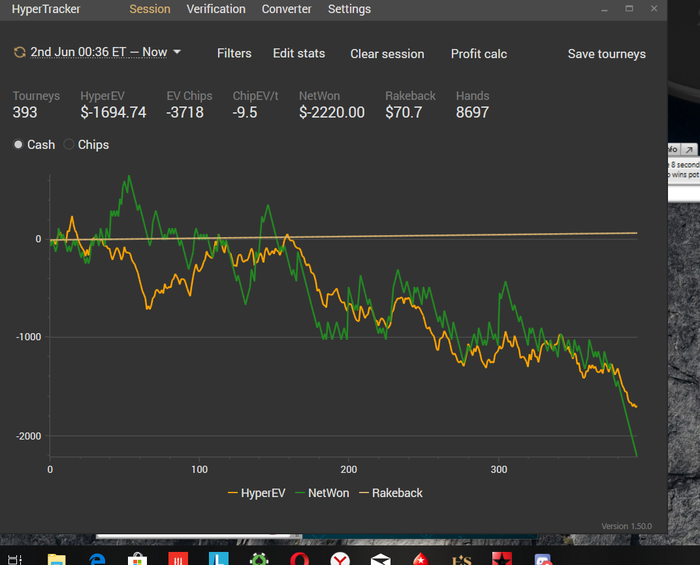Click Save tourneys

tap(606, 54)
